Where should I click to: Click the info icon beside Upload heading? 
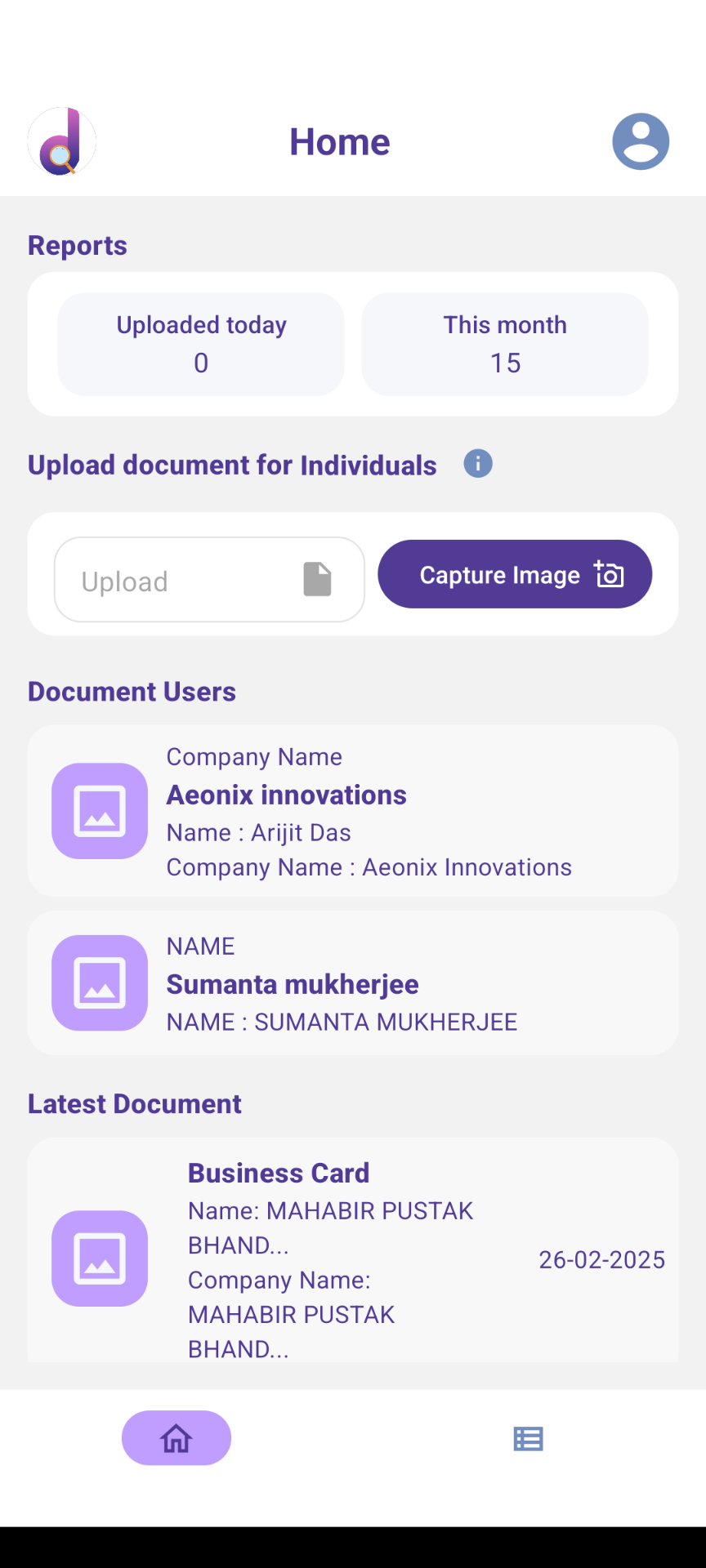[478, 464]
